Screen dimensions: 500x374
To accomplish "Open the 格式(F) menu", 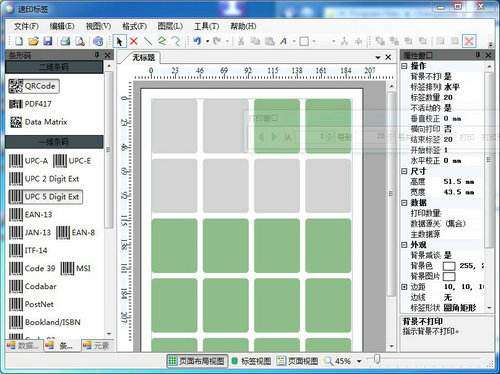I will click(134, 26).
